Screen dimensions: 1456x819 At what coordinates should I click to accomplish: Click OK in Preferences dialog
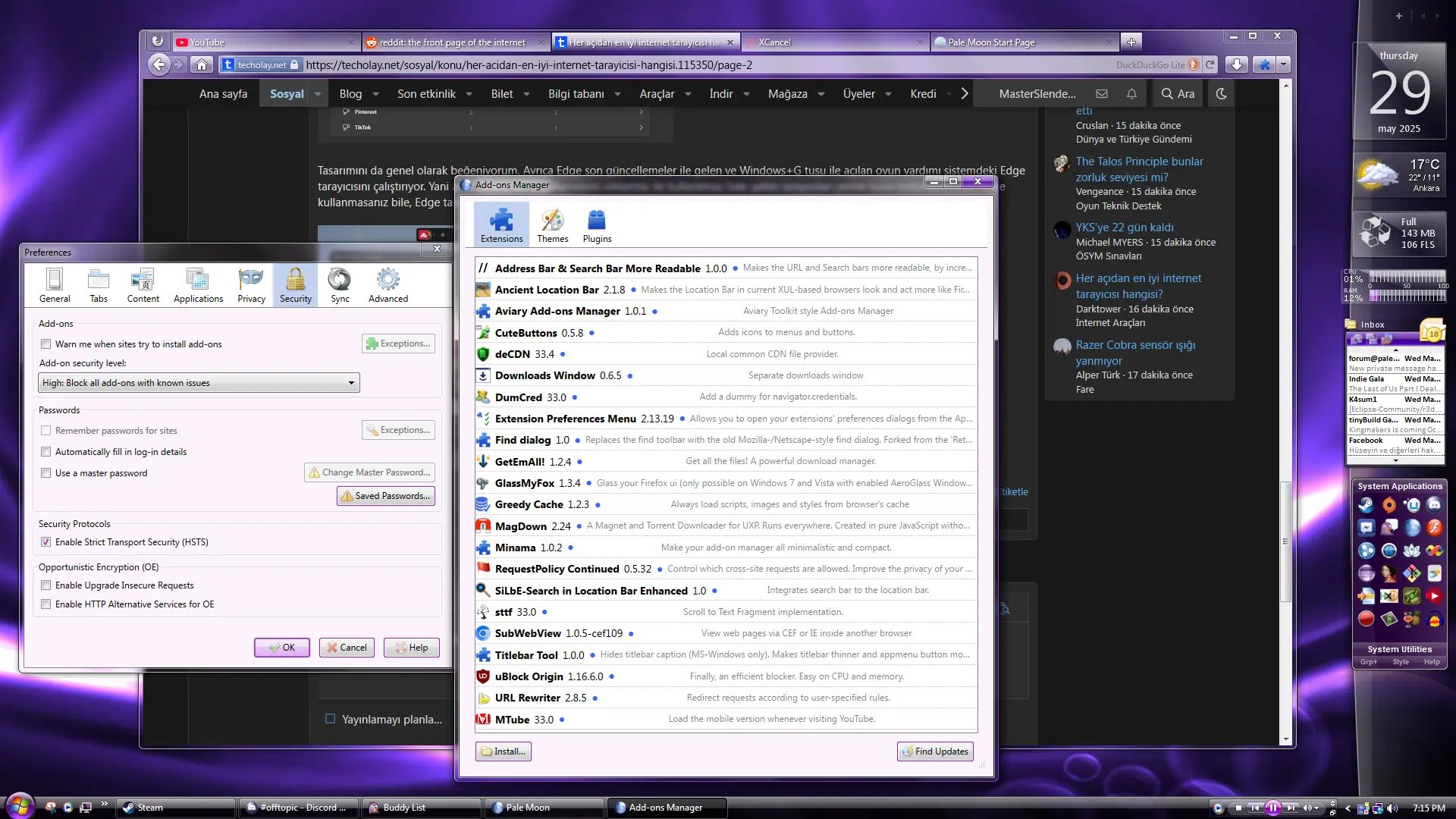click(x=282, y=648)
